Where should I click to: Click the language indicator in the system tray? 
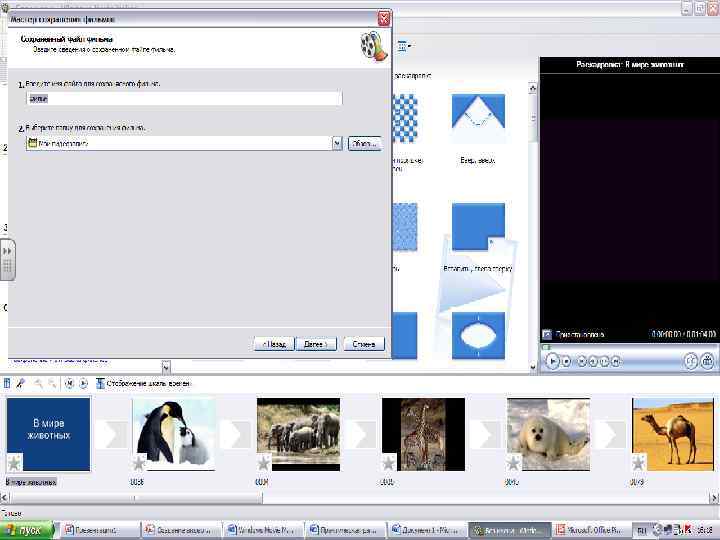[641, 531]
